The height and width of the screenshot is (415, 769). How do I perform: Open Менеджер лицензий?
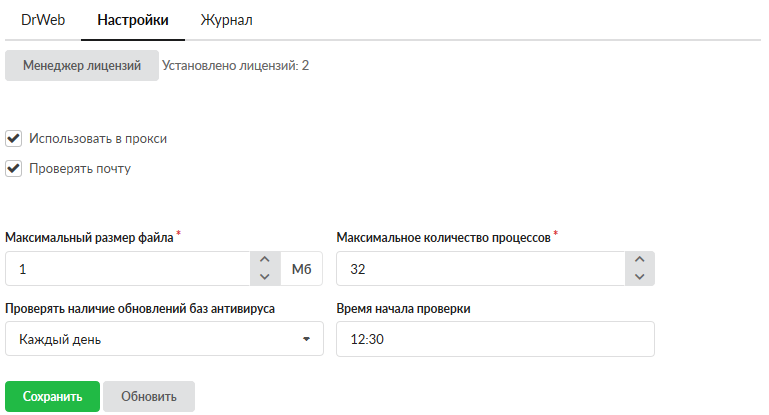coord(82,66)
